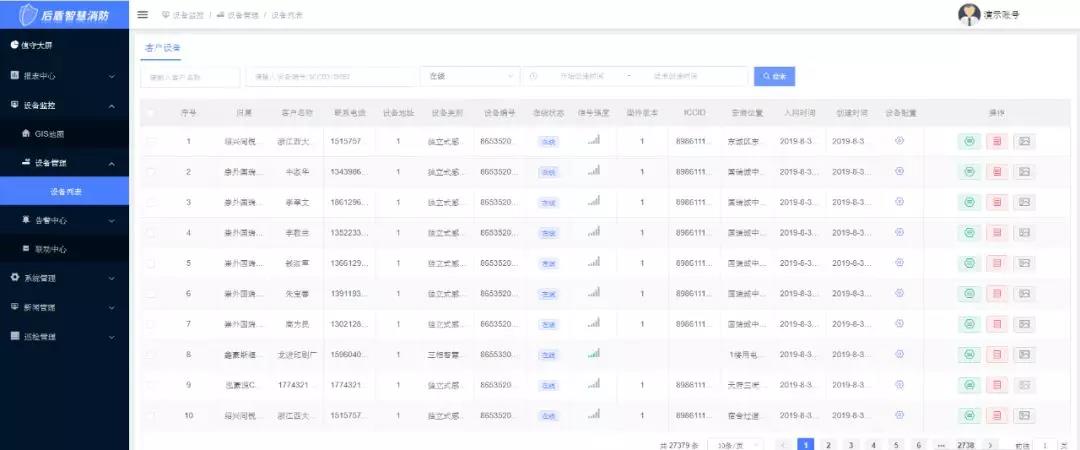This screenshot has width=1080, height=450.
Task: Click the red list icon in row 5
Action: click(x=997, y=263)
